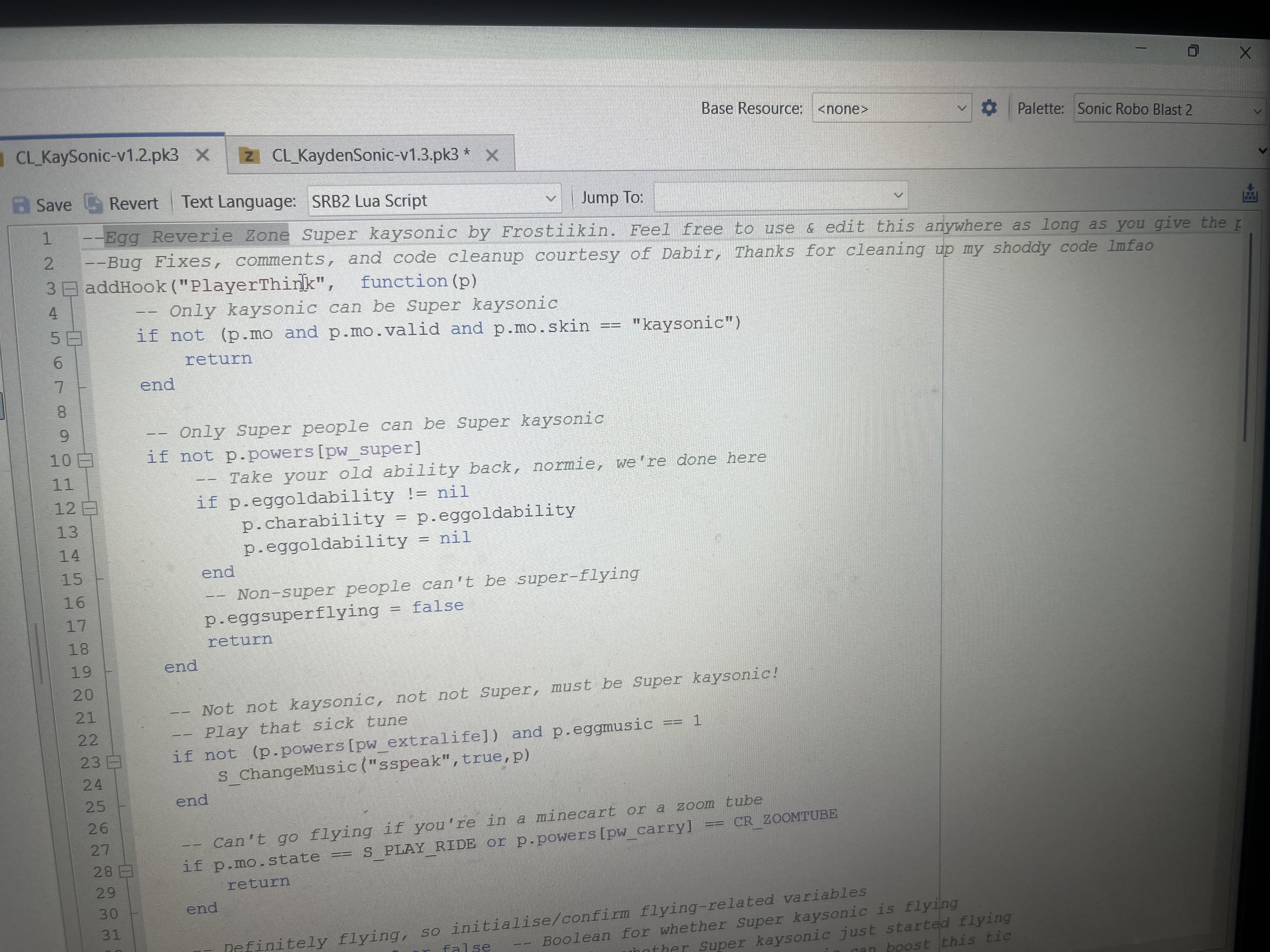Open the Palette Sonic Robo Blast 2 dropdown
Viewport: 1270px width, 952px height.
click(1170, 109)
